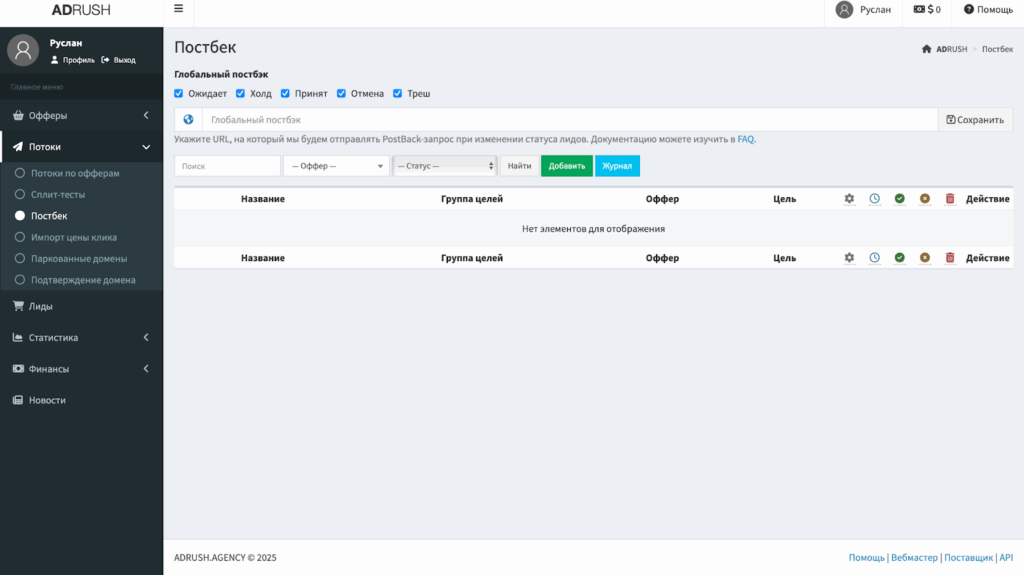Viewport: 1024px width, 575px height.
Task: Expand Офферы menu chevron
Action: tap(146, 115)
